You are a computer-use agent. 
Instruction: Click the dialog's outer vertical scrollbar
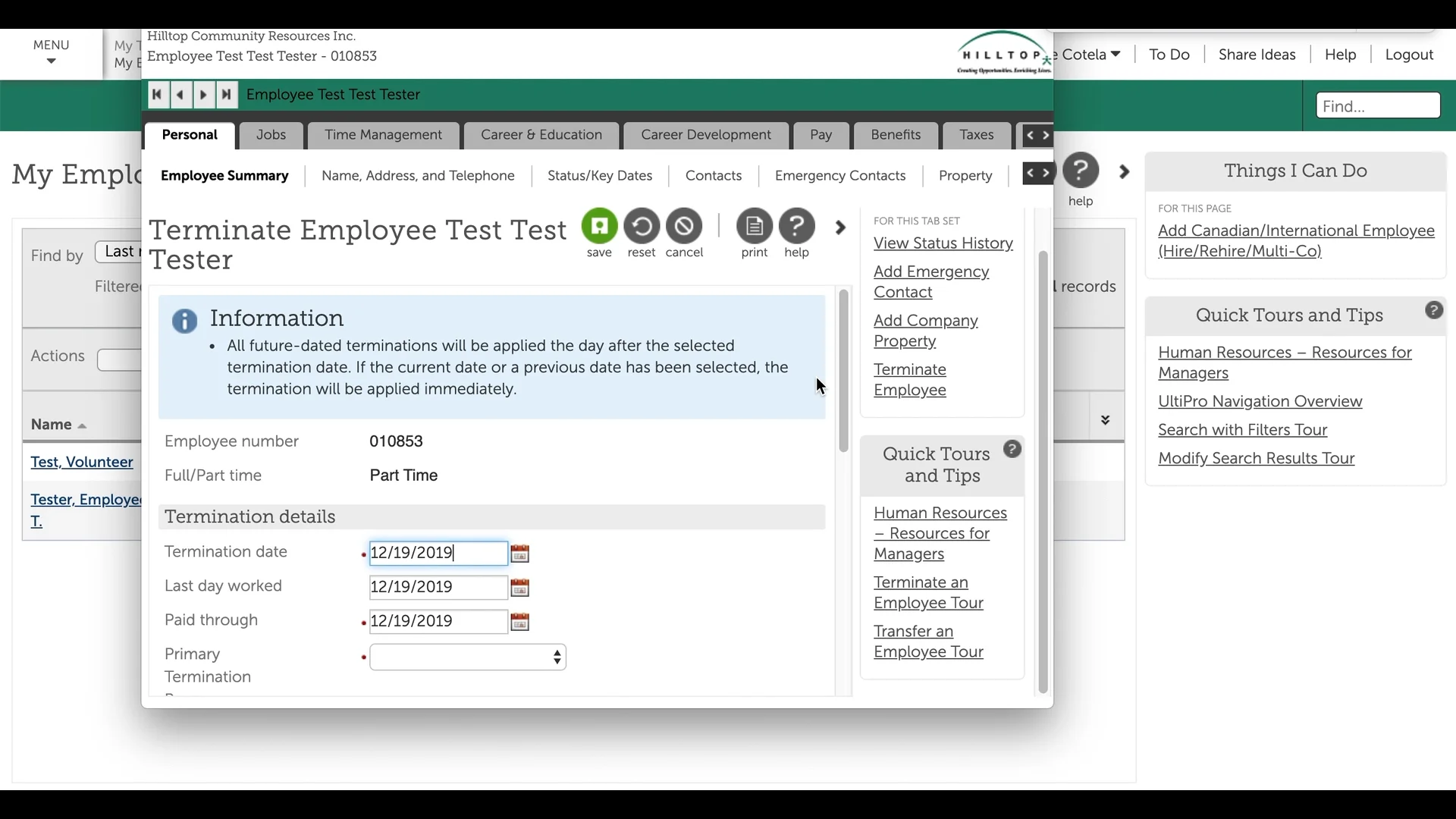pos(1043,472)
